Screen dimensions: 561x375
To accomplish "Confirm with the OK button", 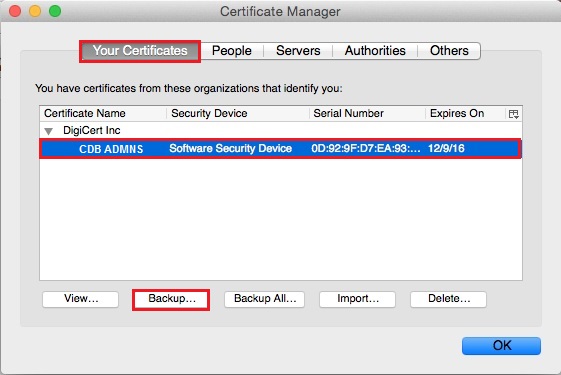I will pos(501,346).
